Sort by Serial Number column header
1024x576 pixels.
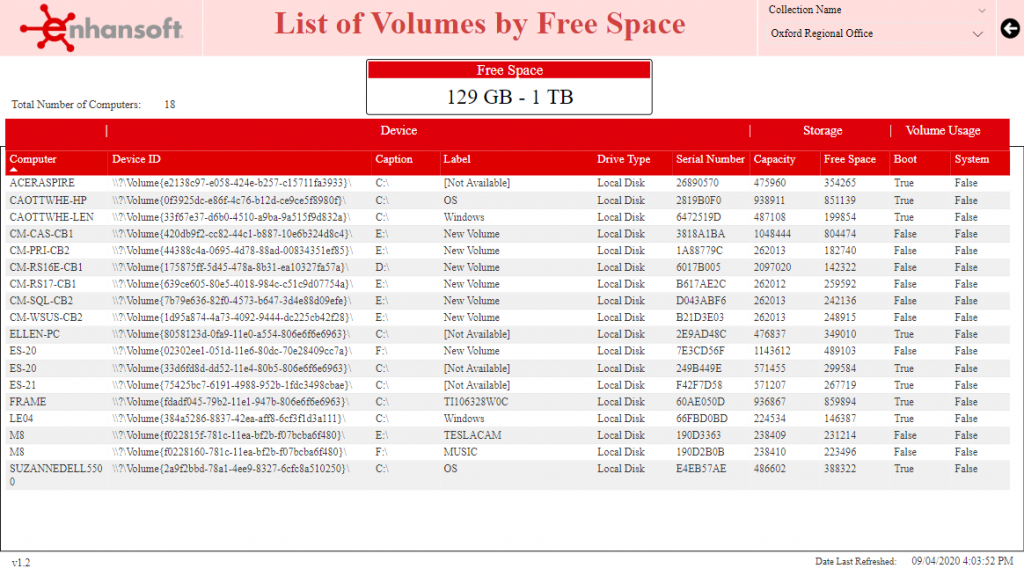710,159
